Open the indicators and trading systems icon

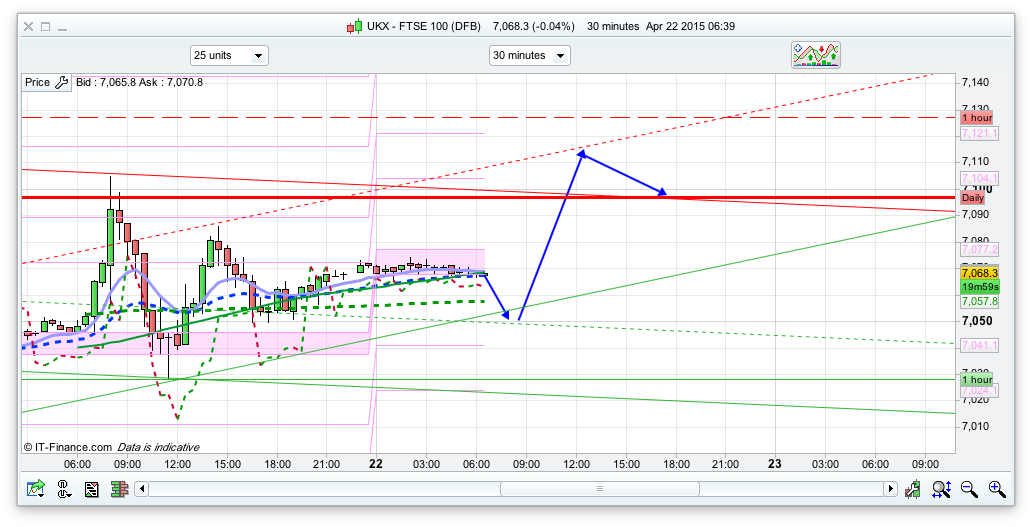pos(816,55)
